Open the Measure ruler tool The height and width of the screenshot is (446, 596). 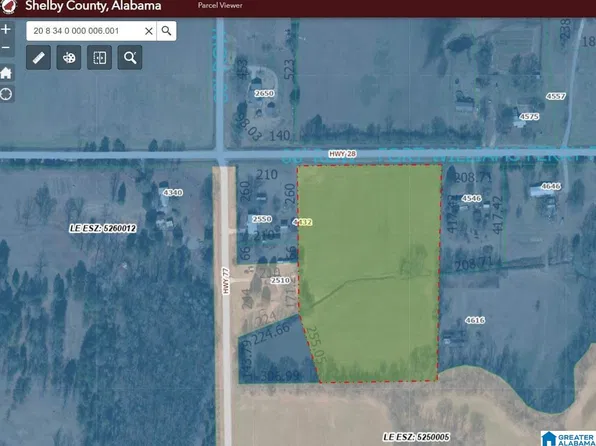(x=38, y=57)
